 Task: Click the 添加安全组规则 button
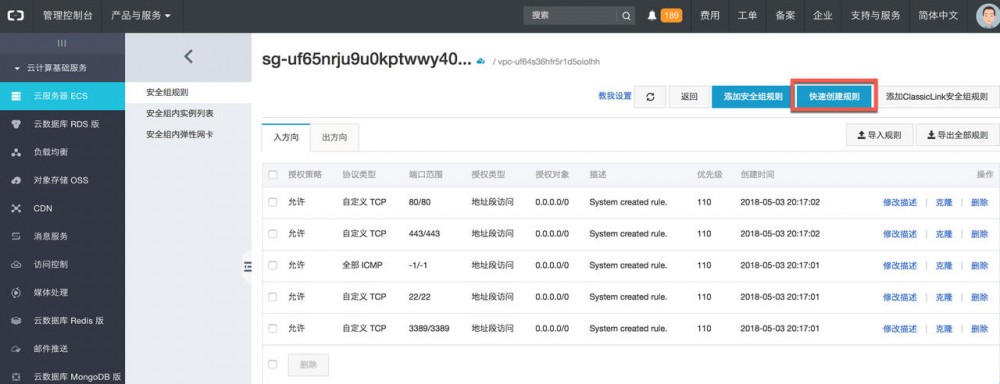(x=753, y=97)
